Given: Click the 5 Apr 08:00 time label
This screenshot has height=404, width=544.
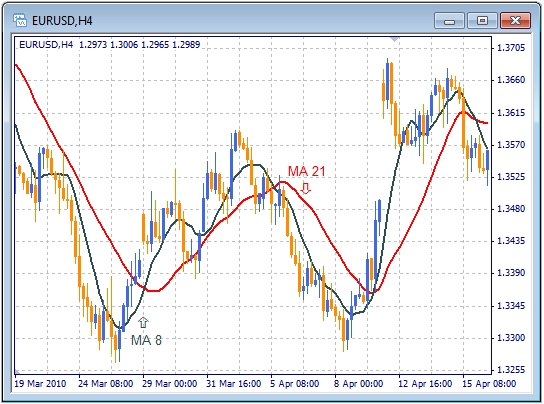Looking at the screenshot, I should [x=295, y=384].
